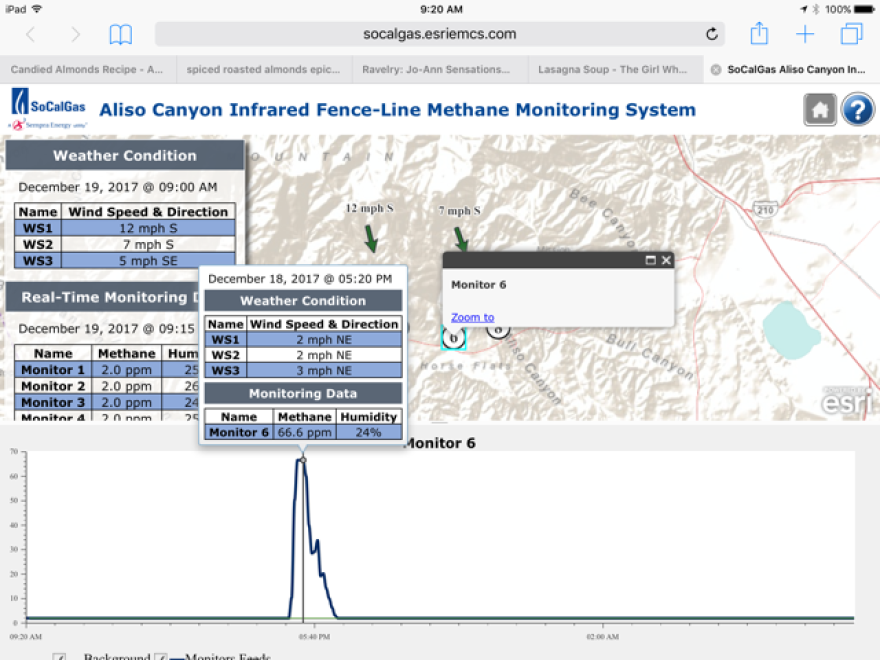The image size is (880, 660).
Task: Click the Monitor 6 circle marker on map
Action: [x=453, y=338]
